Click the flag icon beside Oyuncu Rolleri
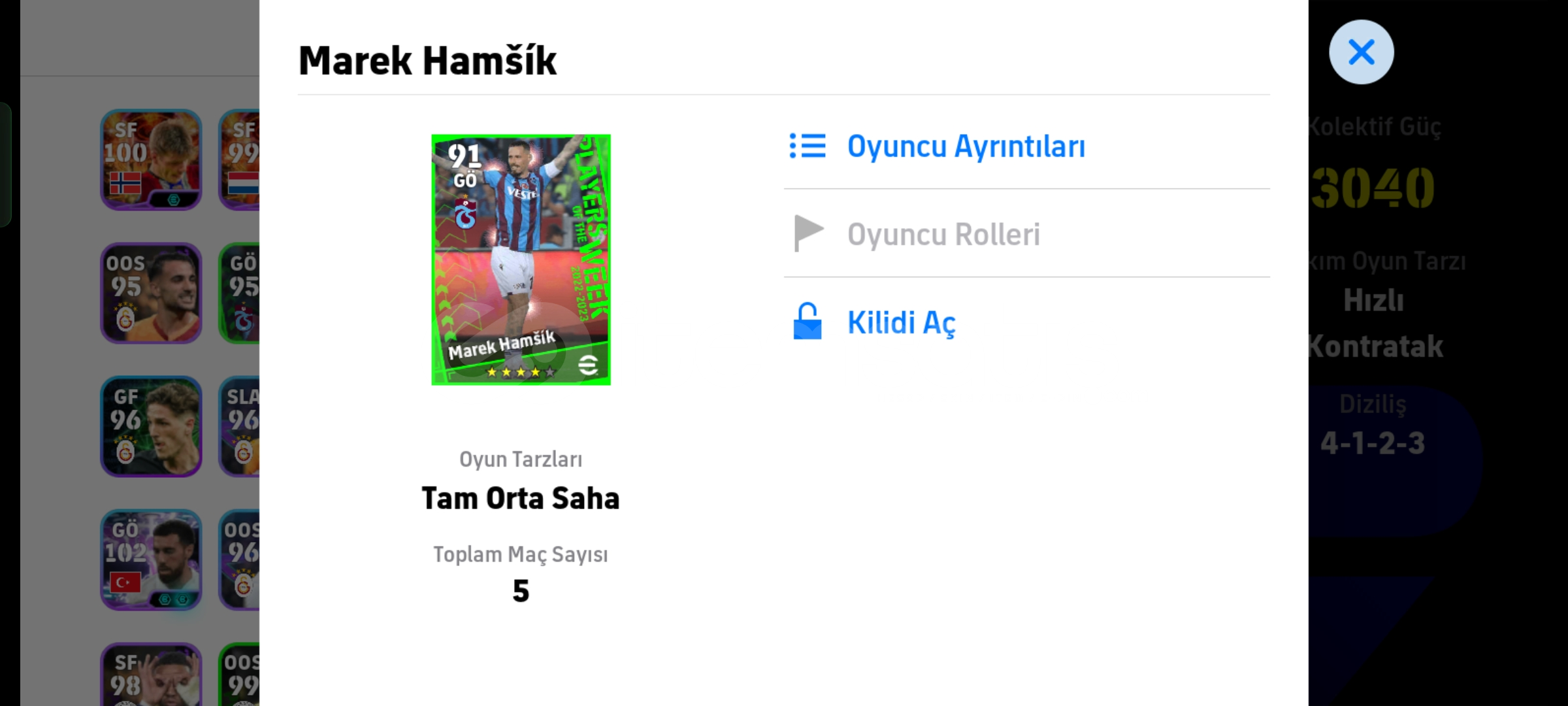The image size is (1568, 706). 808,233
